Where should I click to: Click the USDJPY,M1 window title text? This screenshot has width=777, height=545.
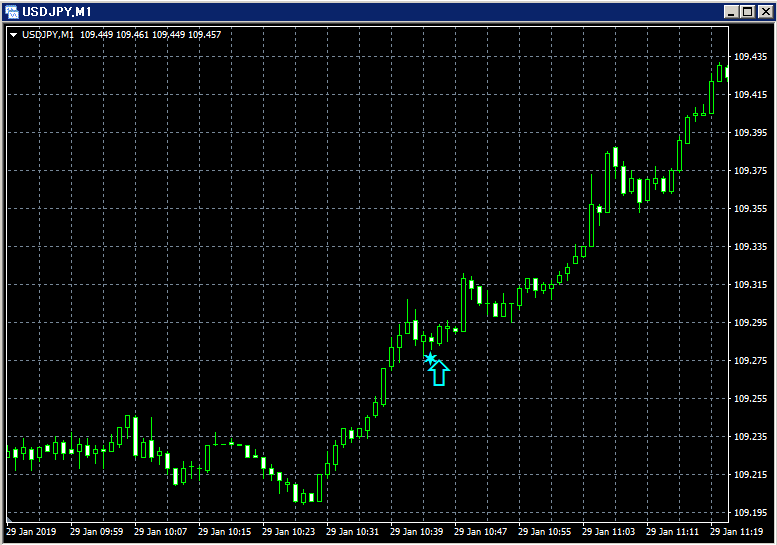pos(56,11)
